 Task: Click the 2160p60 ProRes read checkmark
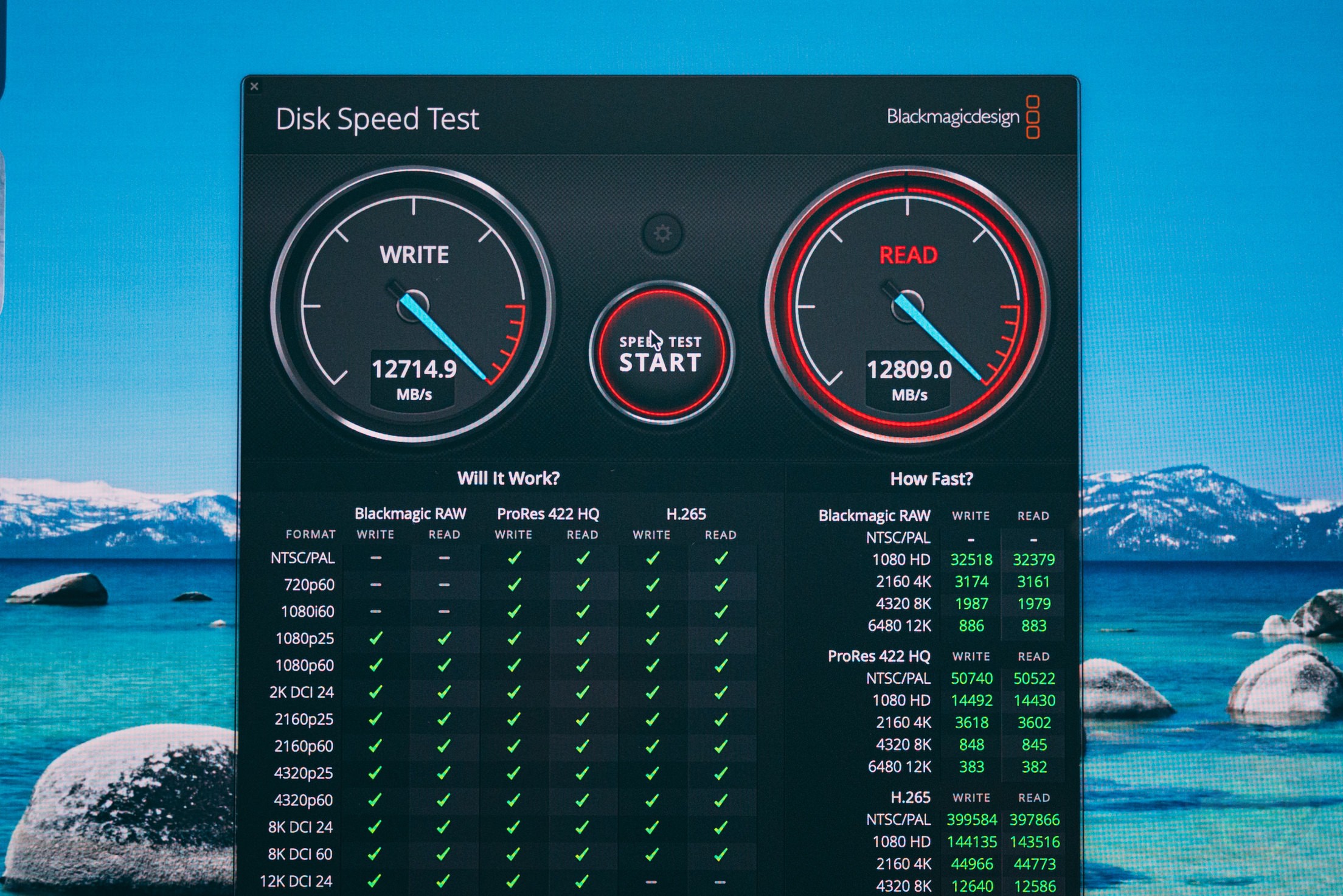(x=582, y=746)
